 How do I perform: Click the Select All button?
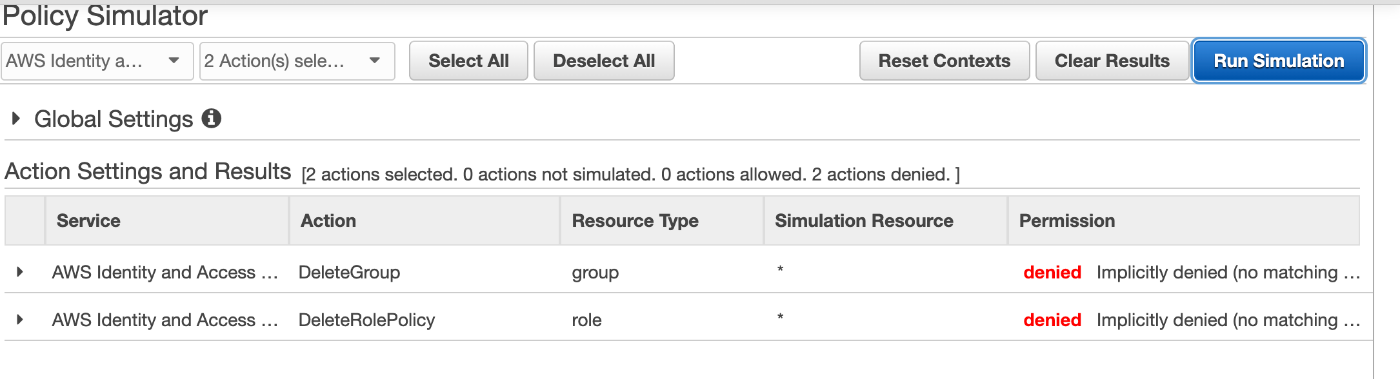[469, 61]
